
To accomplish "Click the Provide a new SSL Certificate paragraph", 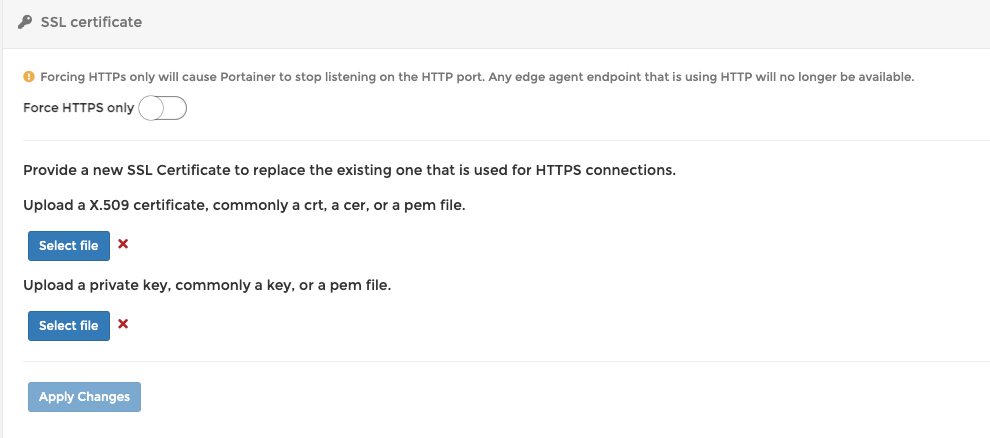I will click(349, 170).
